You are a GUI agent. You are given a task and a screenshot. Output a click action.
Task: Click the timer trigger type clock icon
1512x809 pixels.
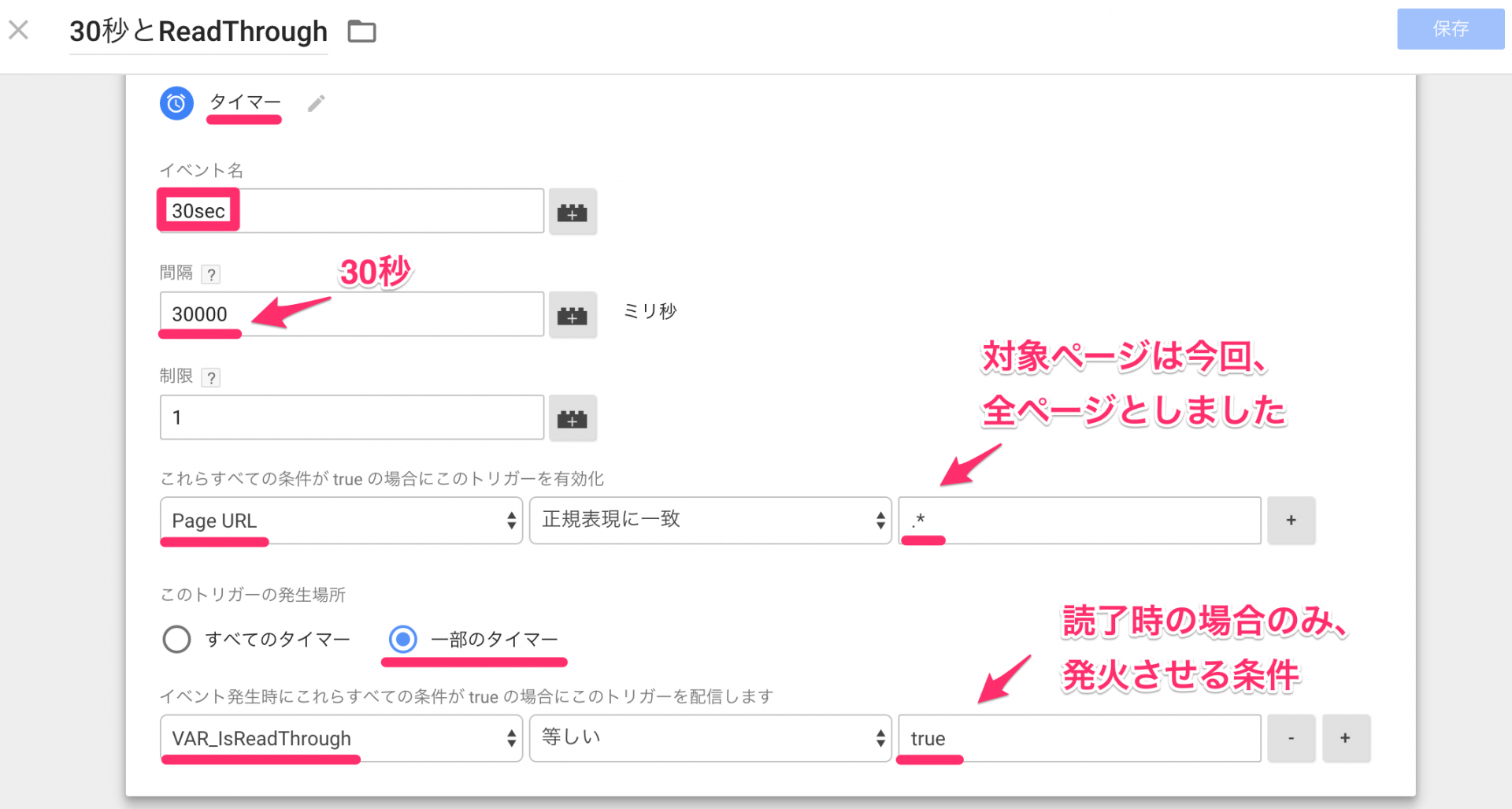point(176,103)
